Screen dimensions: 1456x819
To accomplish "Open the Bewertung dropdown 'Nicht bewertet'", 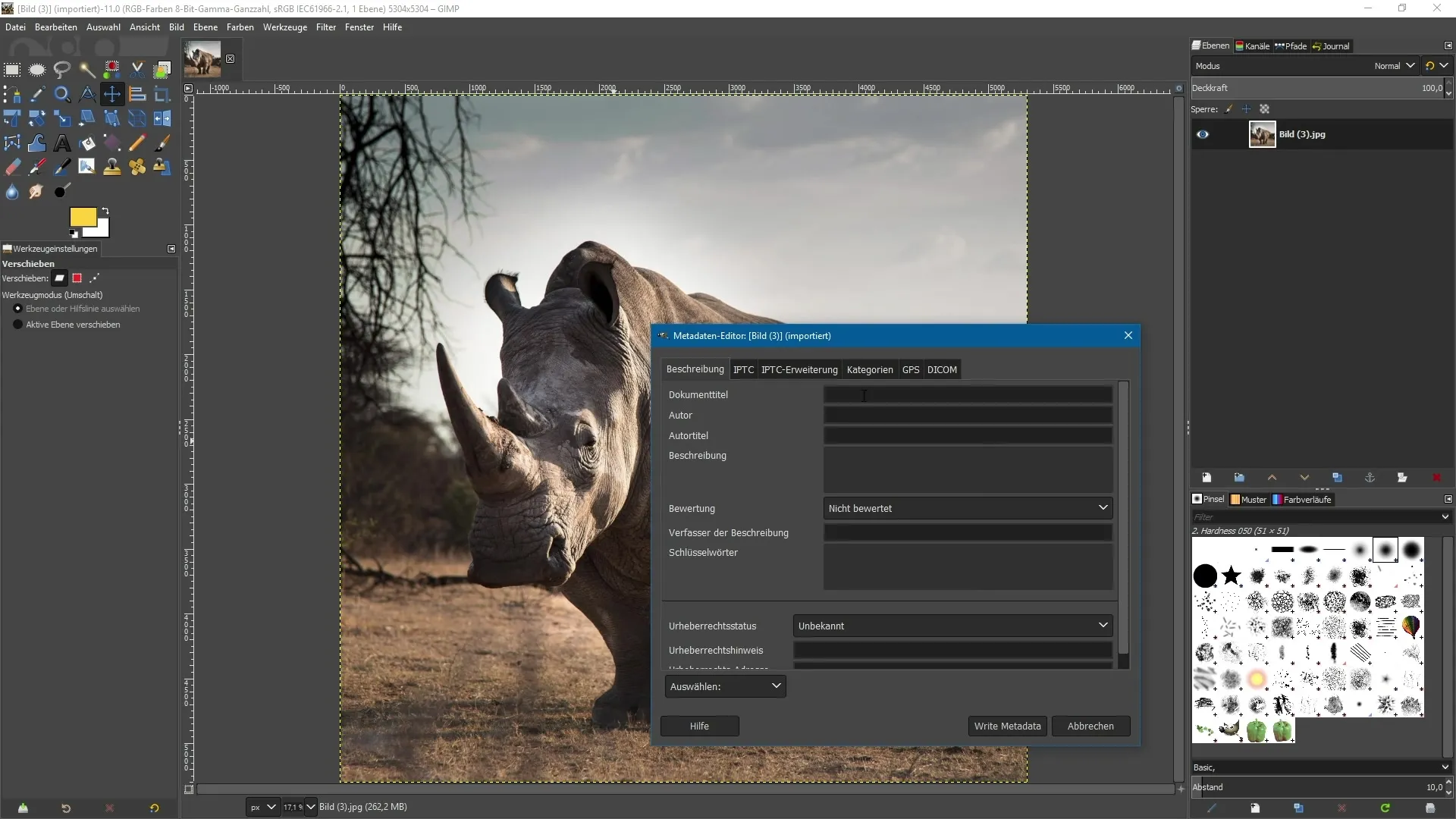I will point(968,508).
